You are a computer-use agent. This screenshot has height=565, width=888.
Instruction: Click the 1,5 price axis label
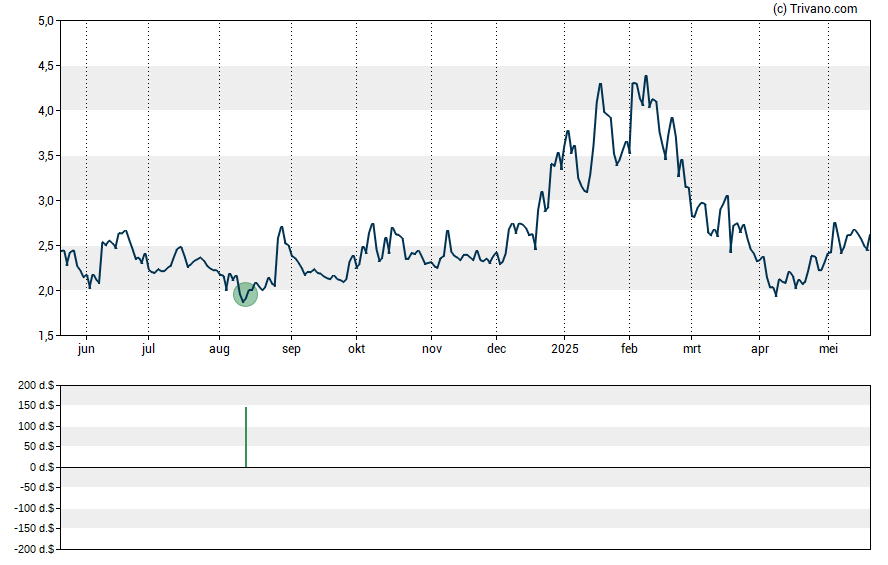tap(46, 336)
